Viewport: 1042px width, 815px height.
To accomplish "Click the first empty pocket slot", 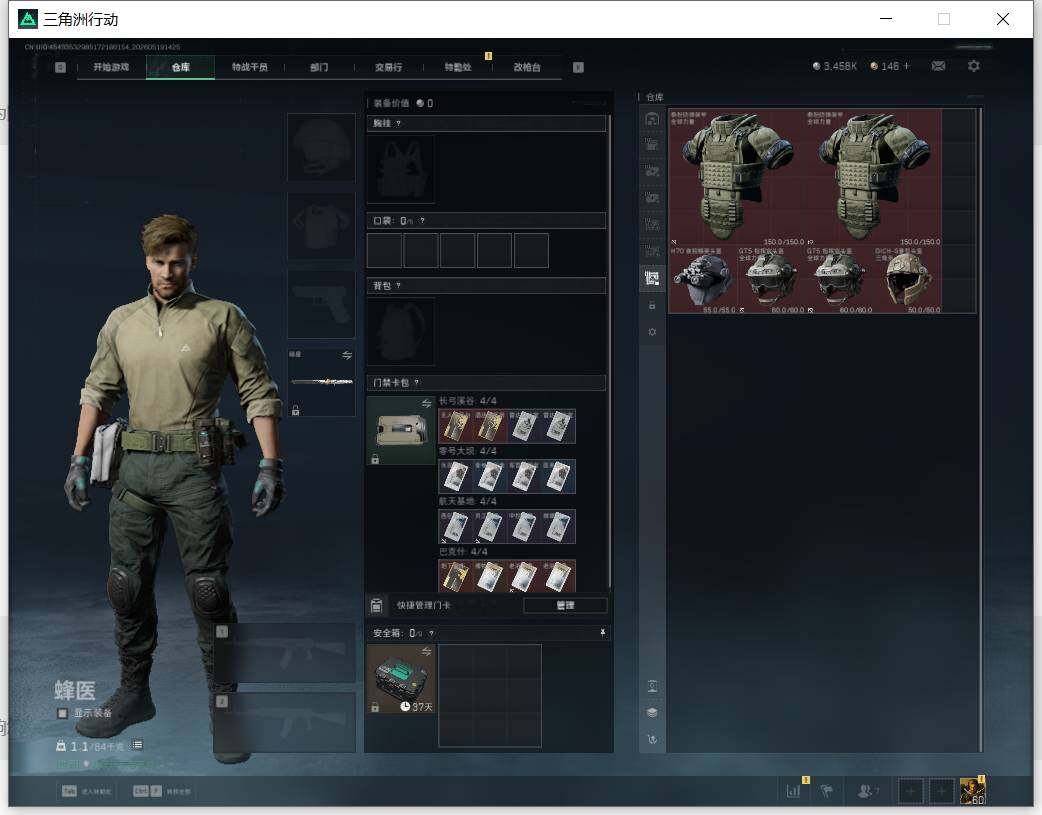I will pos(384,251).
